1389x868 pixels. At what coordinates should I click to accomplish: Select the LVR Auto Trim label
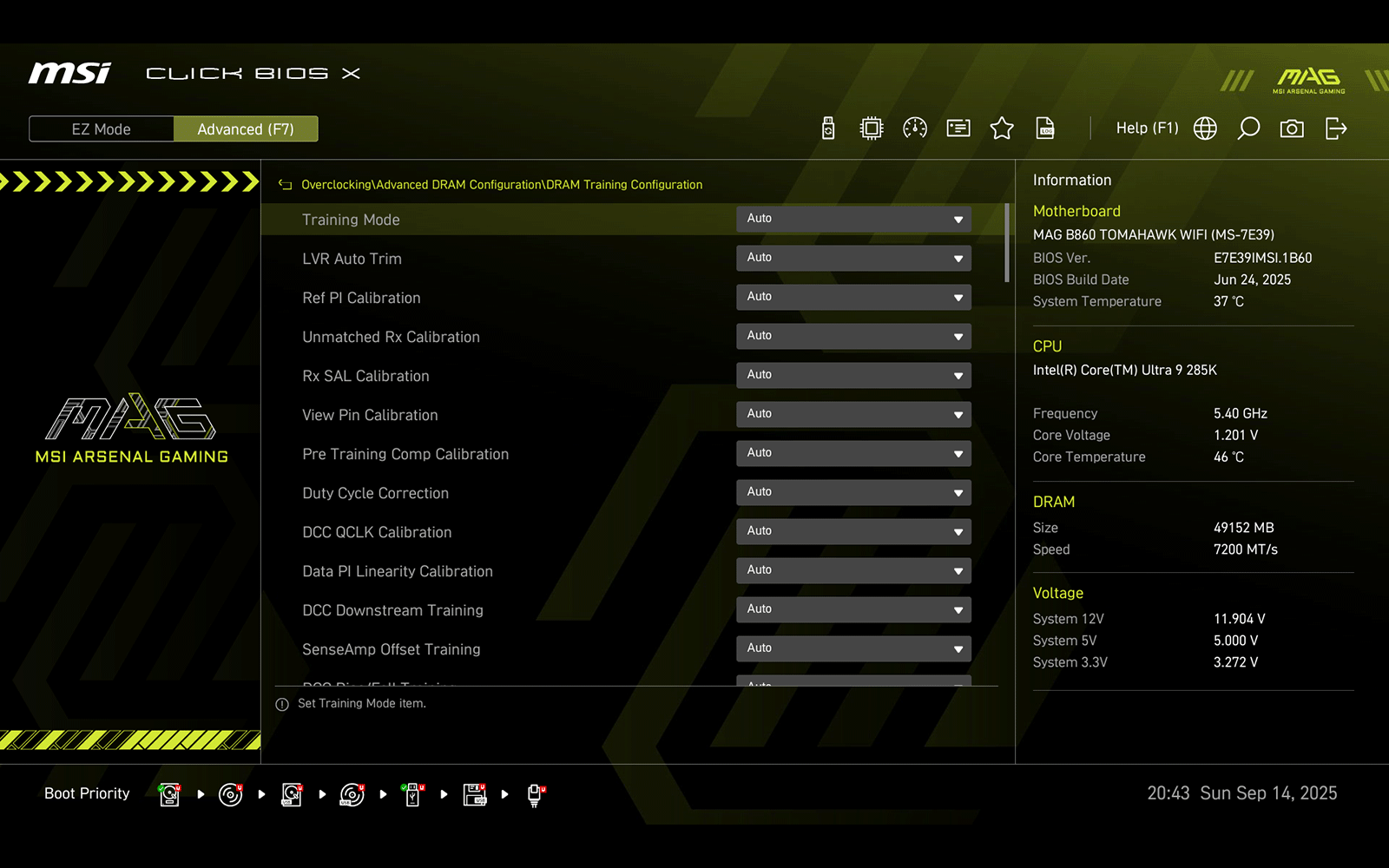(352, 259)
